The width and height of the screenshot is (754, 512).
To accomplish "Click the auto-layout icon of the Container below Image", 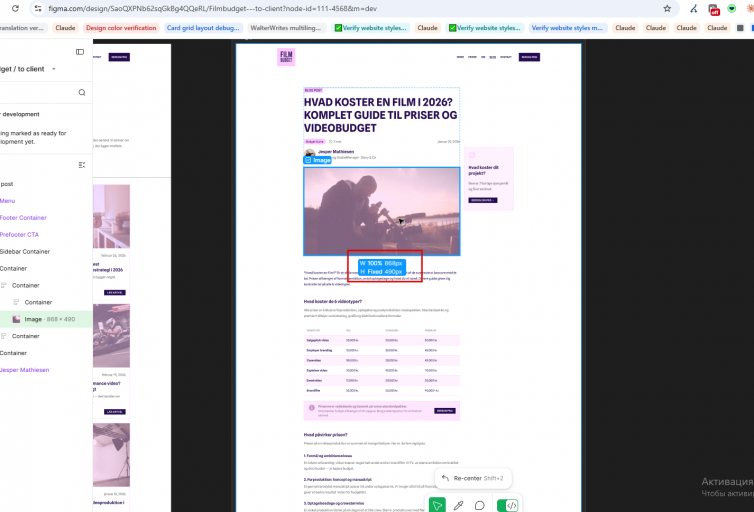I will [x=4, y=336].
